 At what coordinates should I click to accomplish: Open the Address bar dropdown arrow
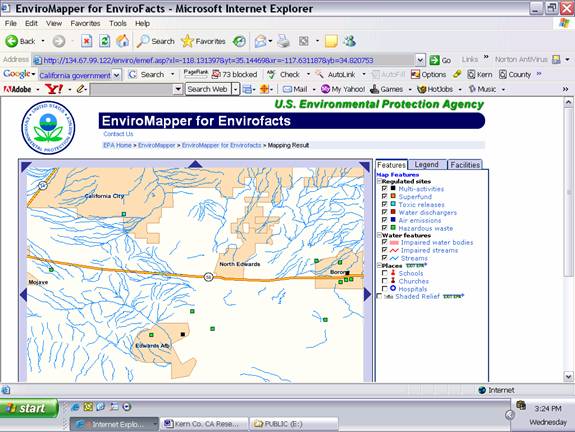click(x=420, y=60)
